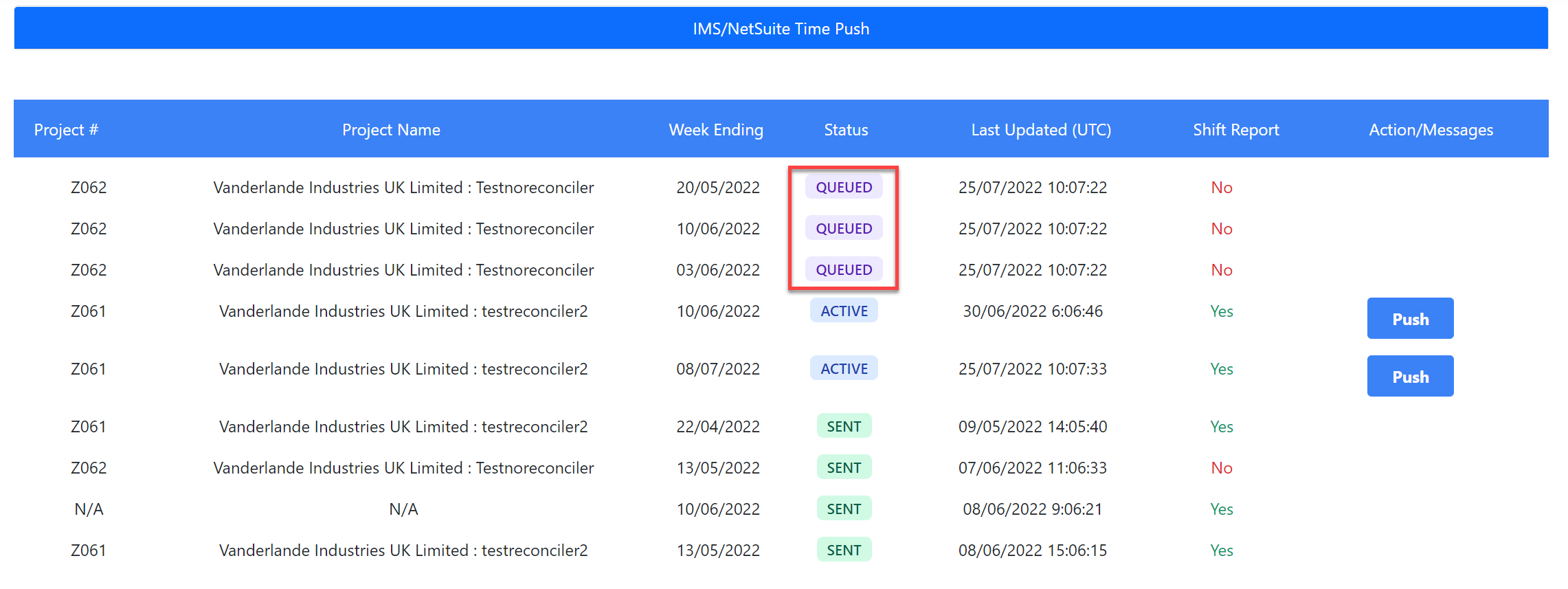Click ACTIVE badge for week ending 08/07/2022

pyautogui.click(x=844, y=368)
